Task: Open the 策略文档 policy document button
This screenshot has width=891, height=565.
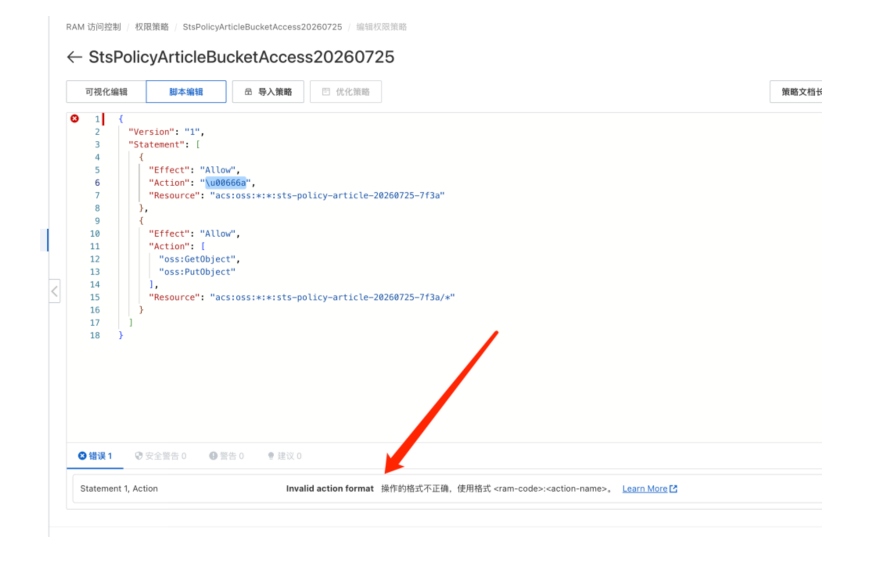Action: (x=796, y=92)
